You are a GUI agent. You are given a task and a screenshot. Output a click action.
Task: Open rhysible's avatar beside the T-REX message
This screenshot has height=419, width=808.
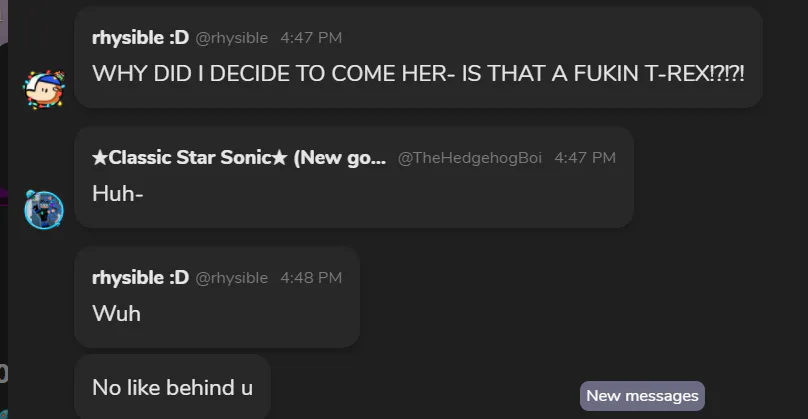[43, 88]
